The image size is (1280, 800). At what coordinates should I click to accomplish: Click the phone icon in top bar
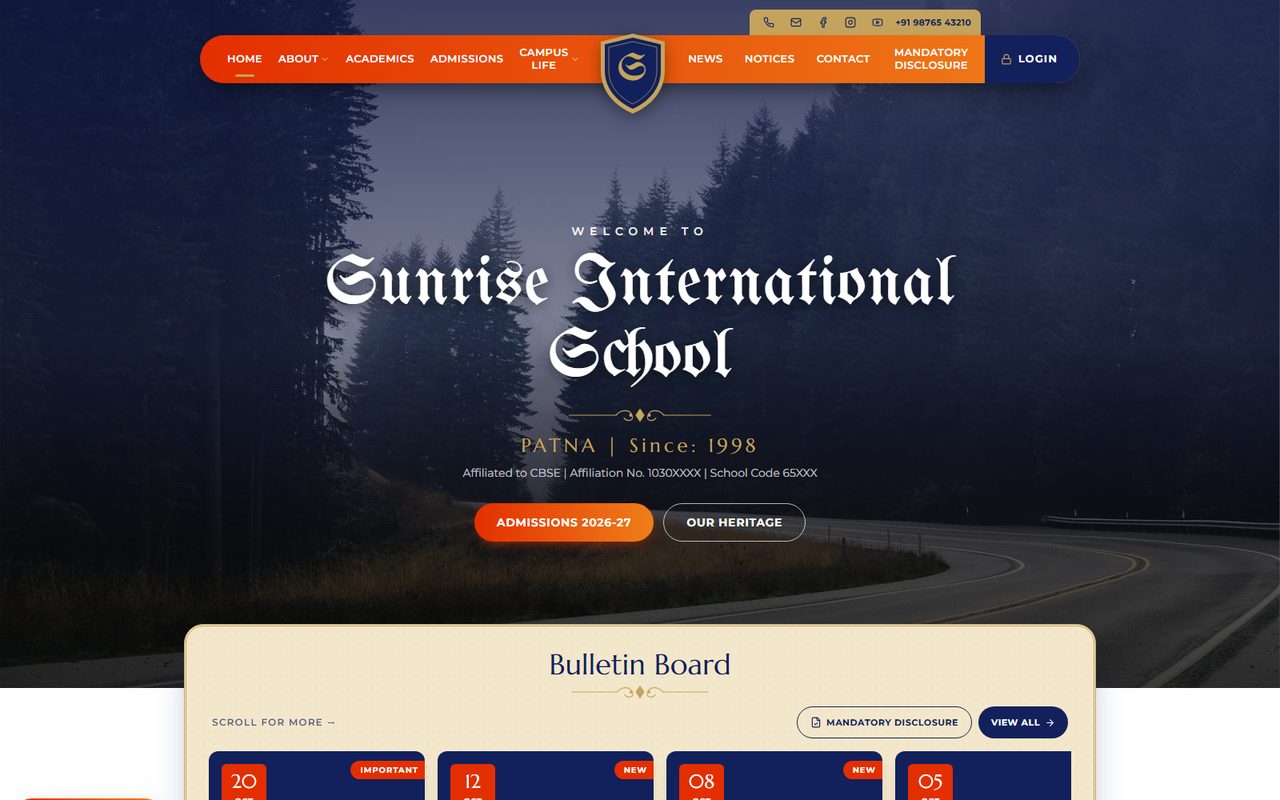[x=768, y=22]
